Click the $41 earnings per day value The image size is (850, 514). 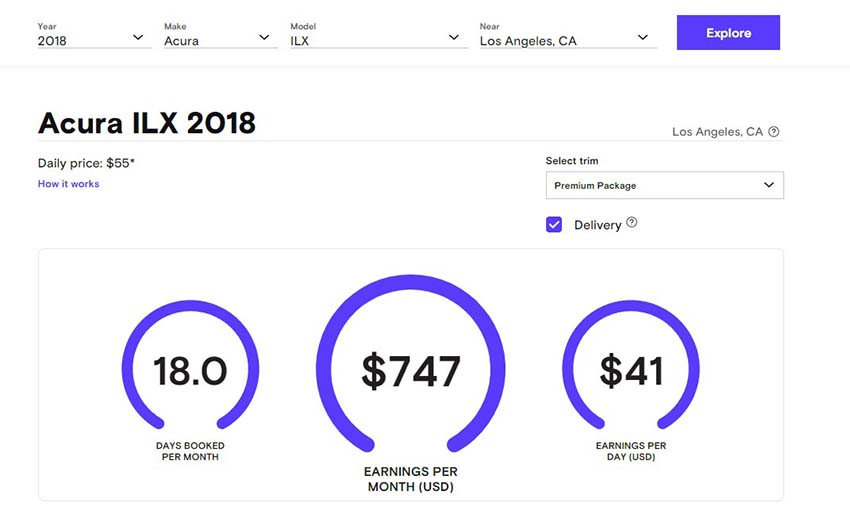[x=631, y=371]
